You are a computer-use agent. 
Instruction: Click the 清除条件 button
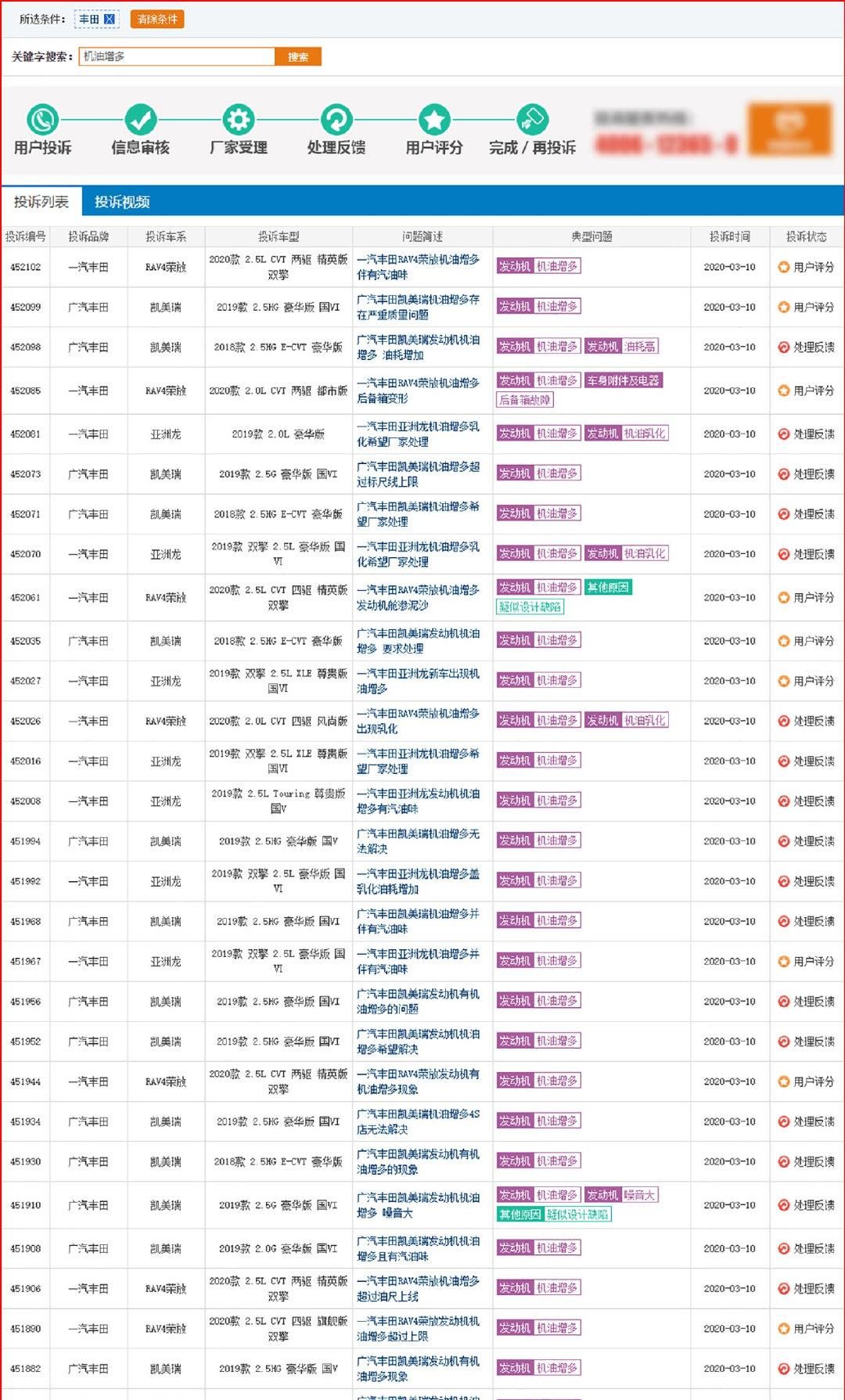pyautogui.click(x=157, y=20)
